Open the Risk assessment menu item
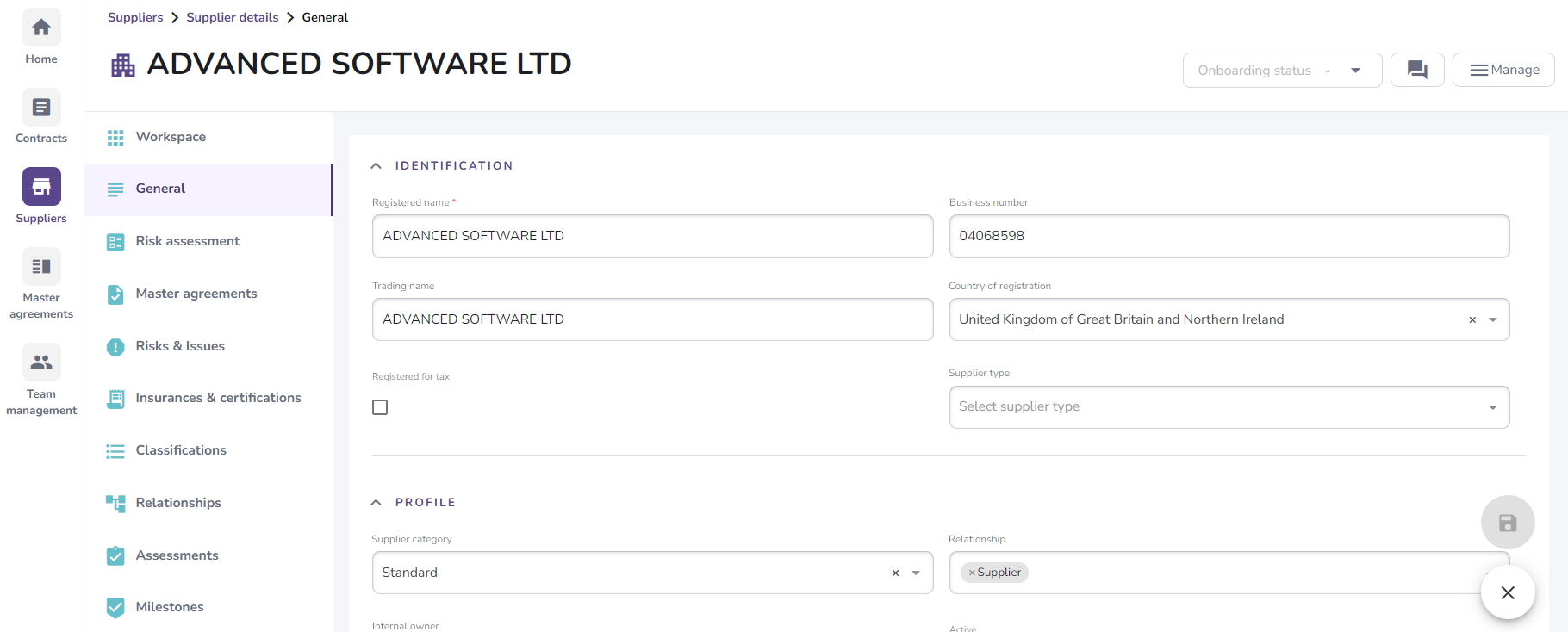This screenshot has width=1568, height=632. (x=187, y=241)
